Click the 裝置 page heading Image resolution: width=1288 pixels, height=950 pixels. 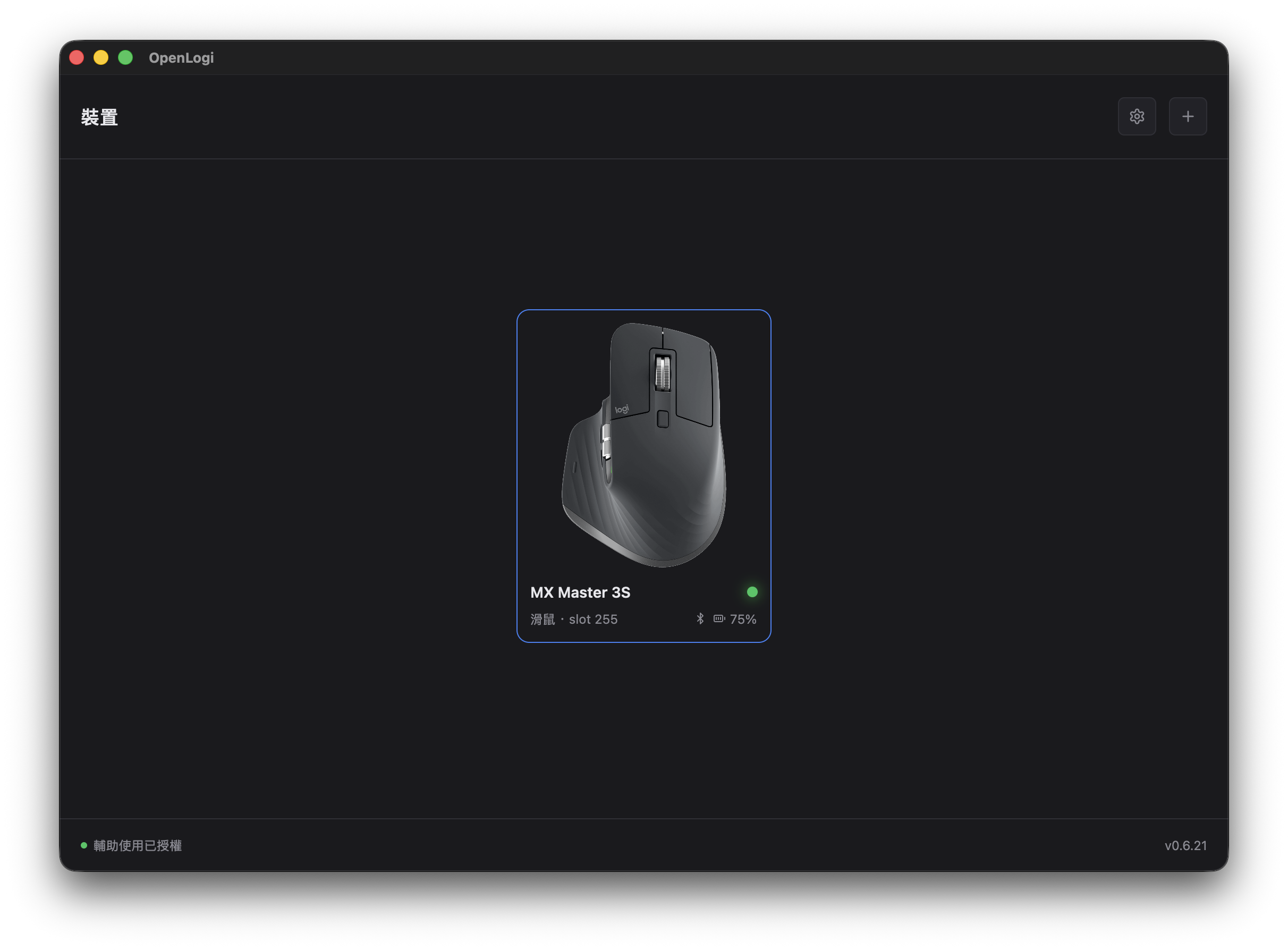[99, 117]
